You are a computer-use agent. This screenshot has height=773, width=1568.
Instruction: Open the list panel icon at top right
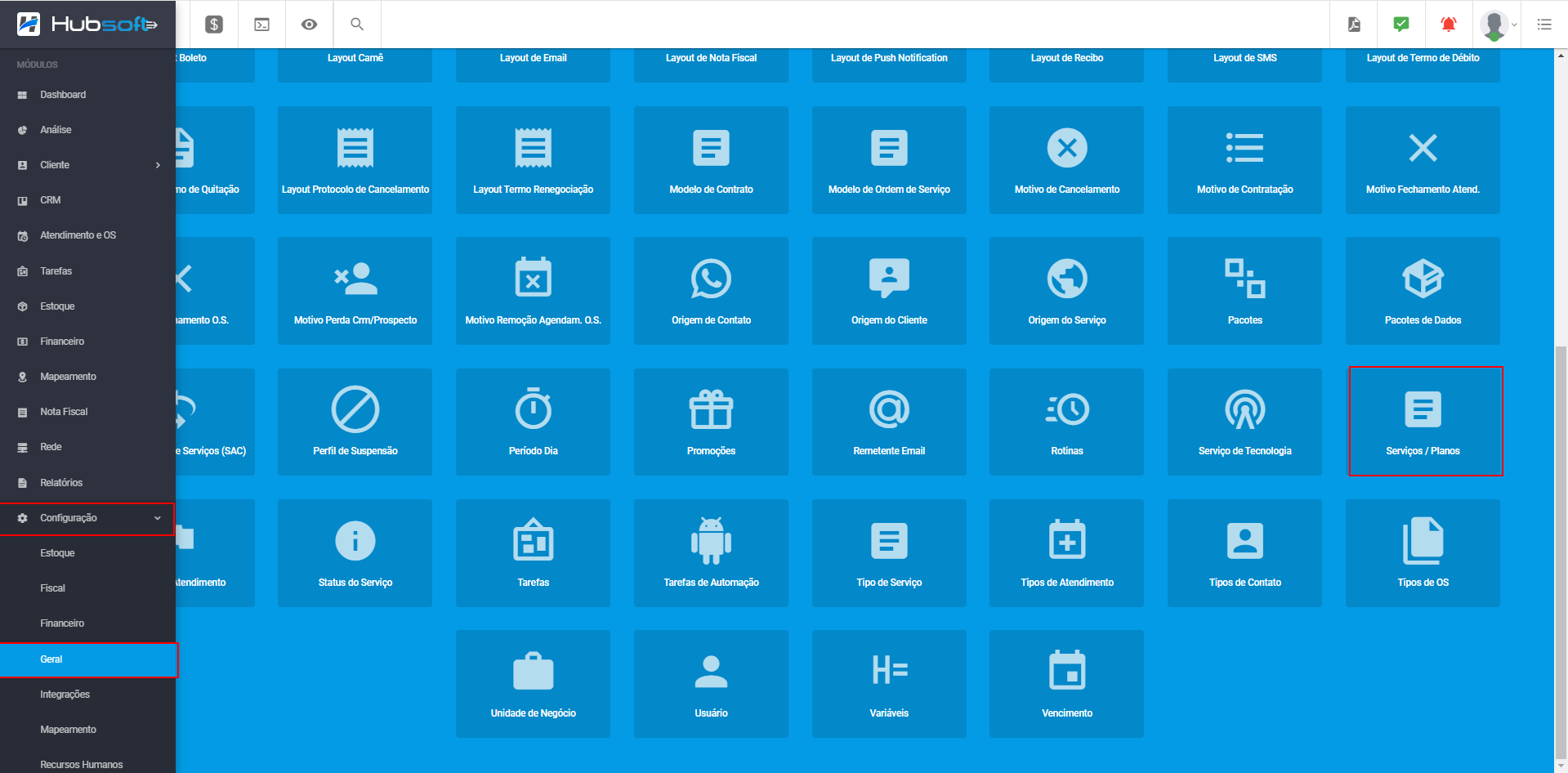(1543, 25)
